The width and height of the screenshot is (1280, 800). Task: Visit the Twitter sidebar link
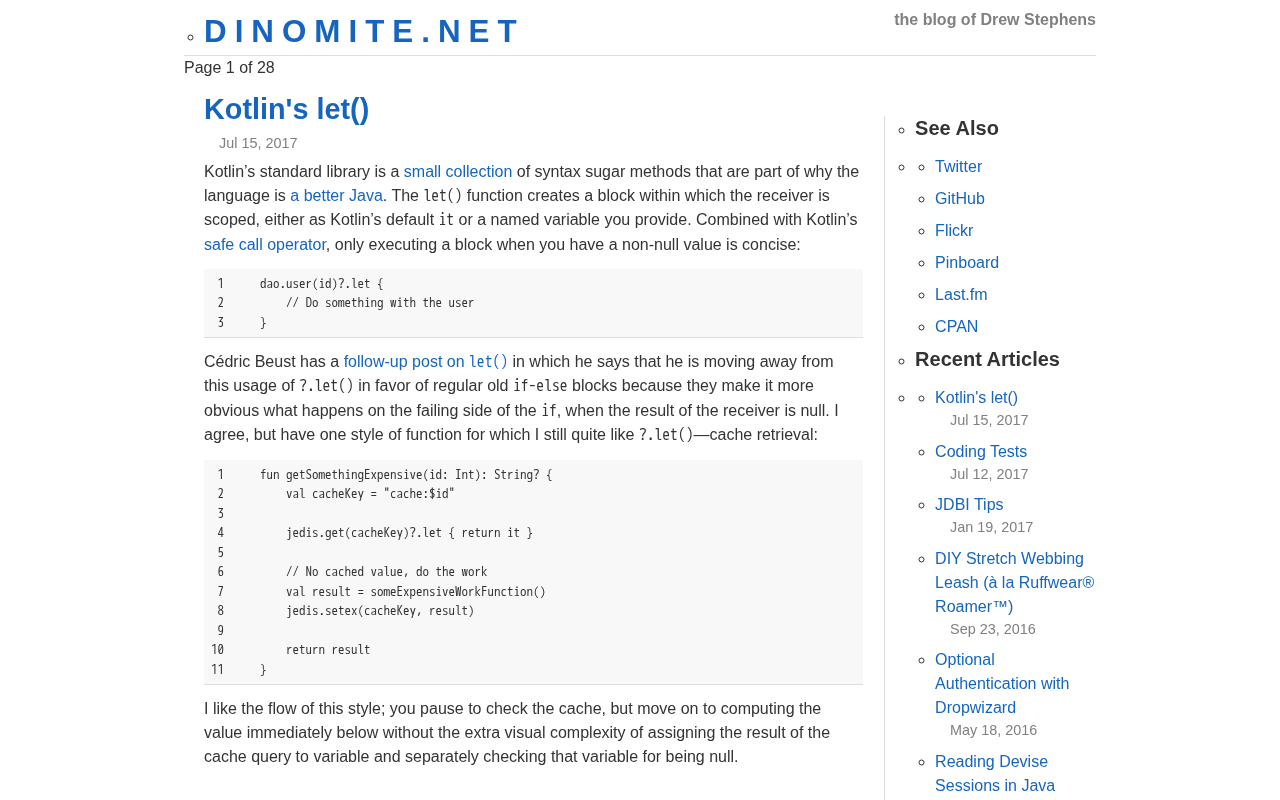click(958, 166)
